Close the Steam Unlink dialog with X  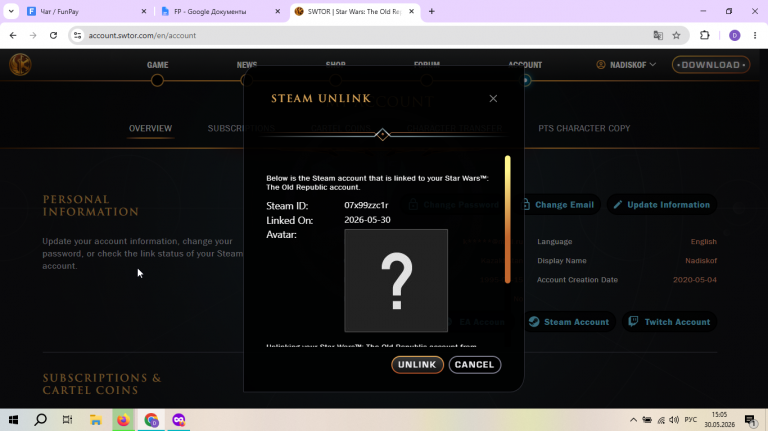pyautogui.click(x=493, y=98)
